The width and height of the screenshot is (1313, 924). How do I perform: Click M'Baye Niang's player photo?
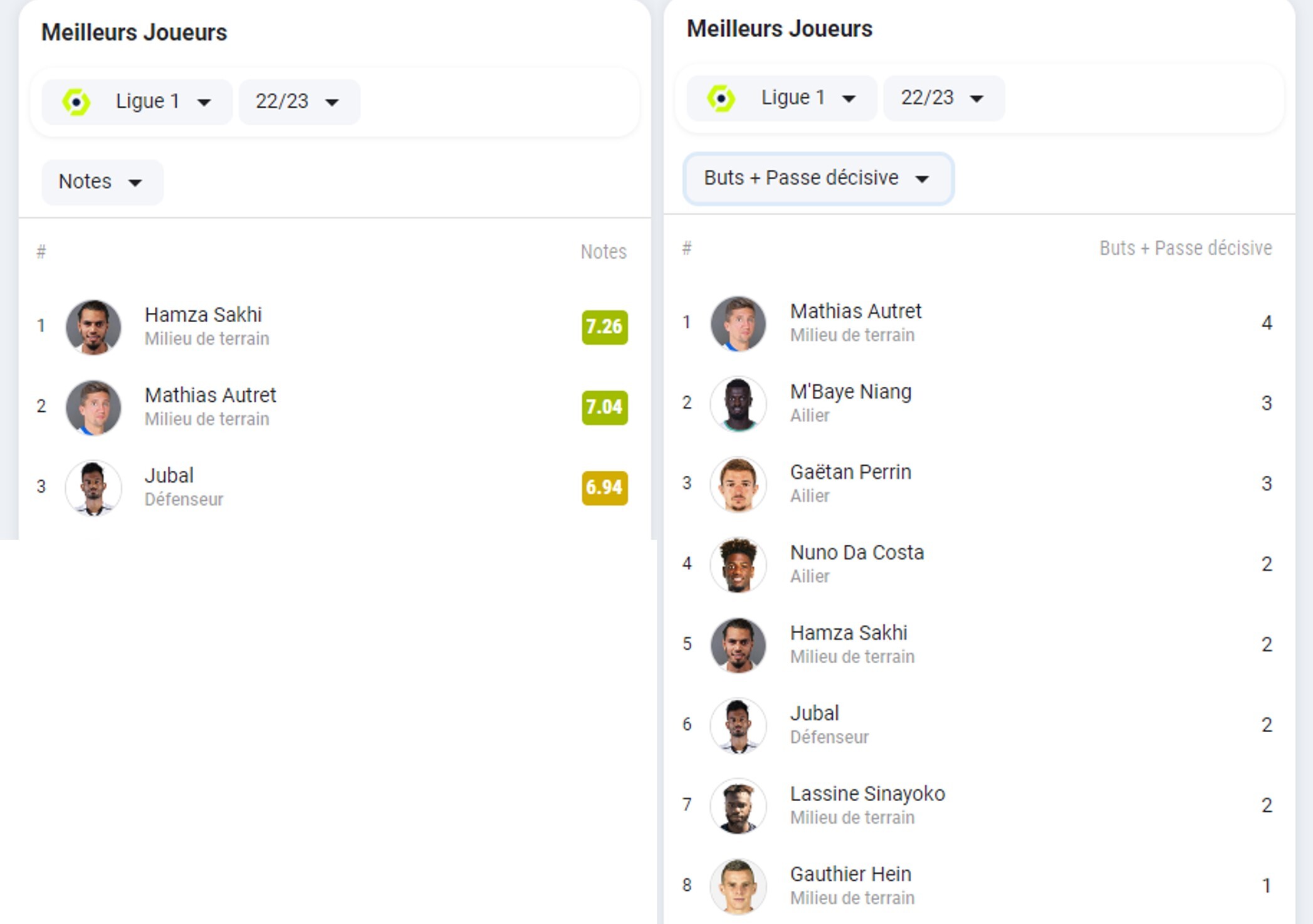point(738,403)
